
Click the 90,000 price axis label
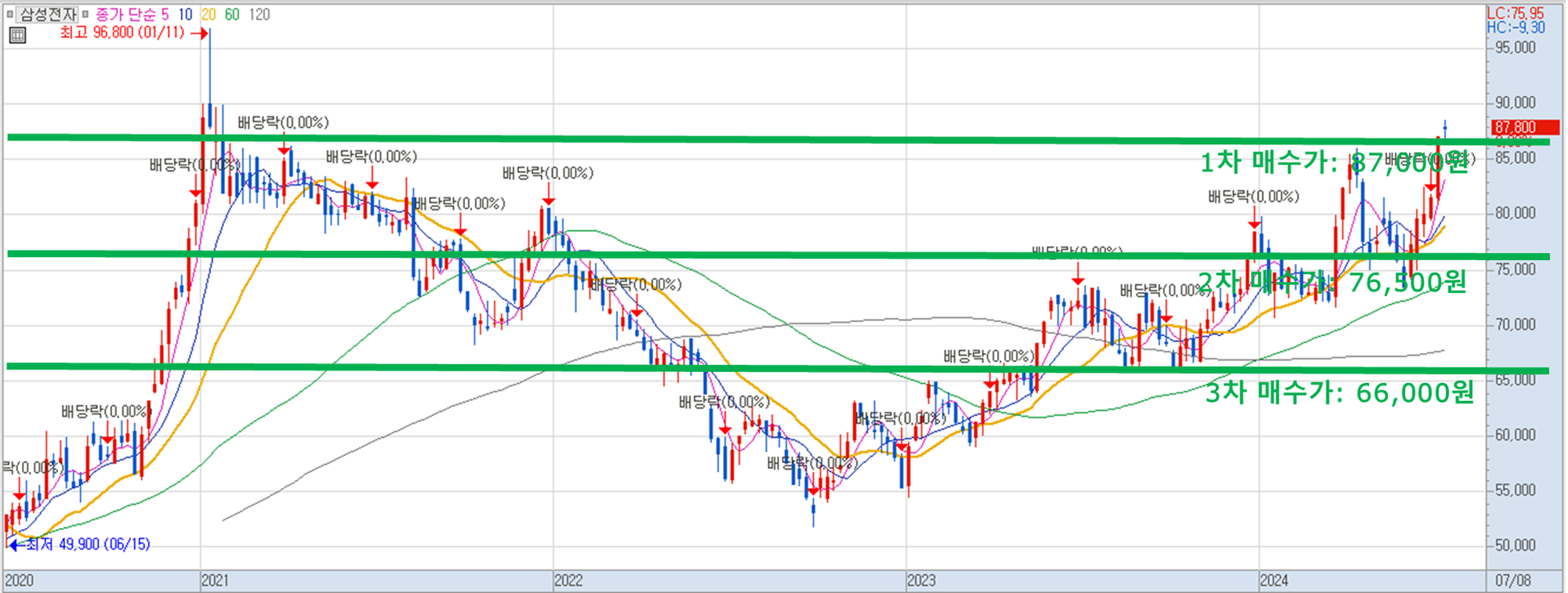point(1515,103)
